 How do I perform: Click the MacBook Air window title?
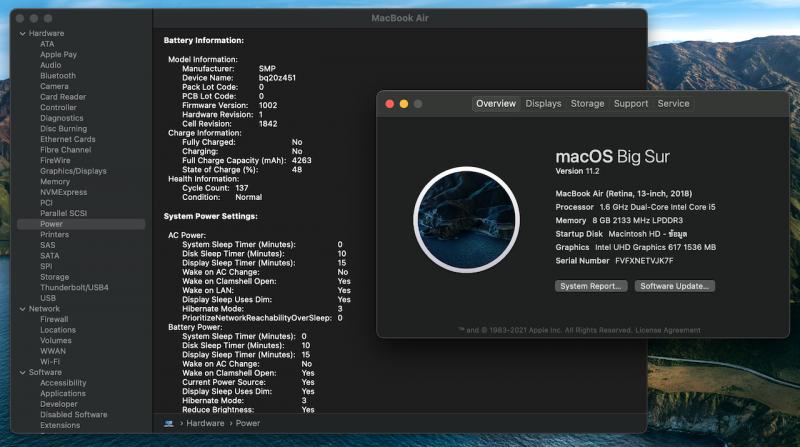pos(399,18)
